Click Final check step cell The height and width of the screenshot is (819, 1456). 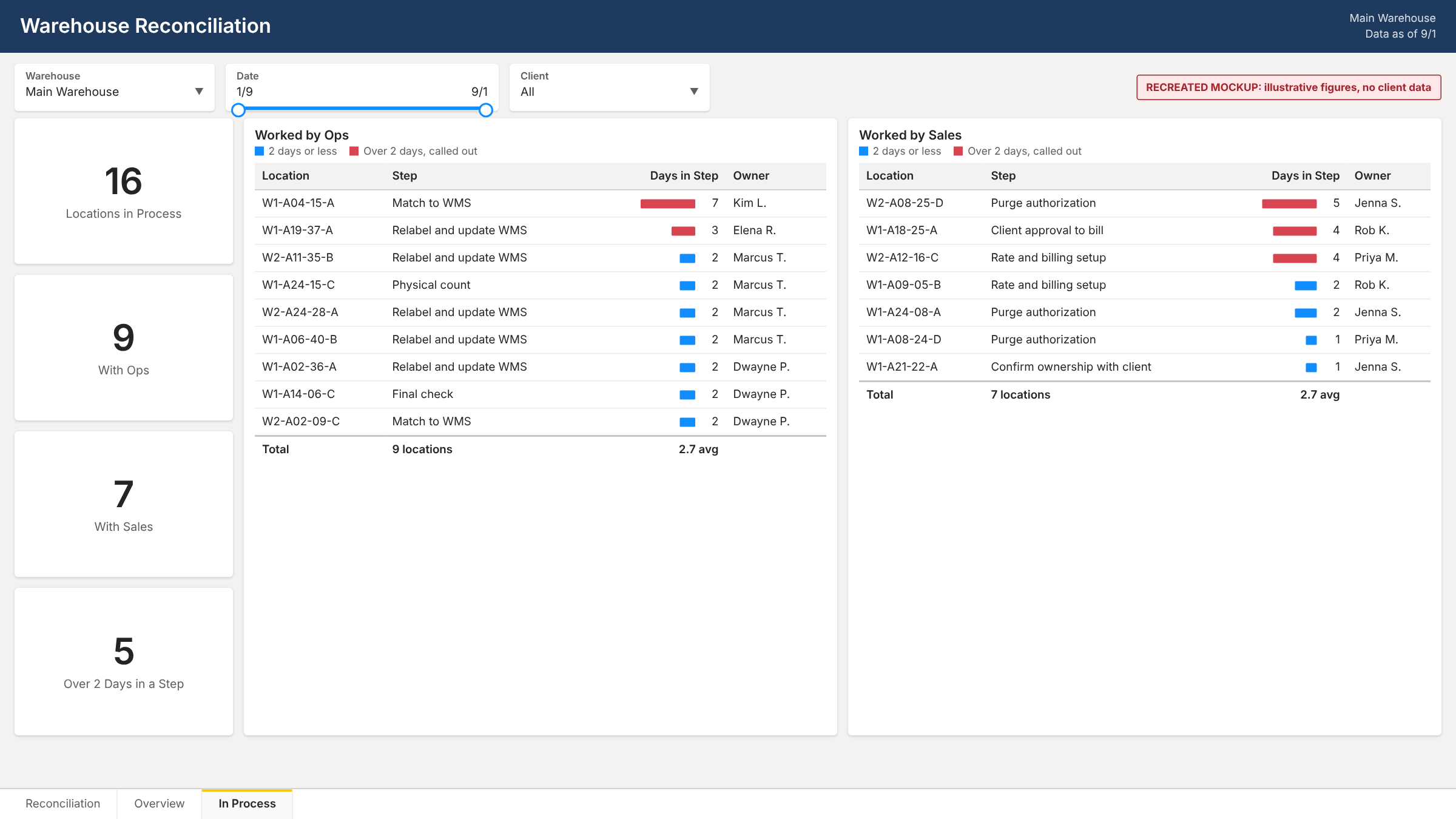tap(422, 394)
